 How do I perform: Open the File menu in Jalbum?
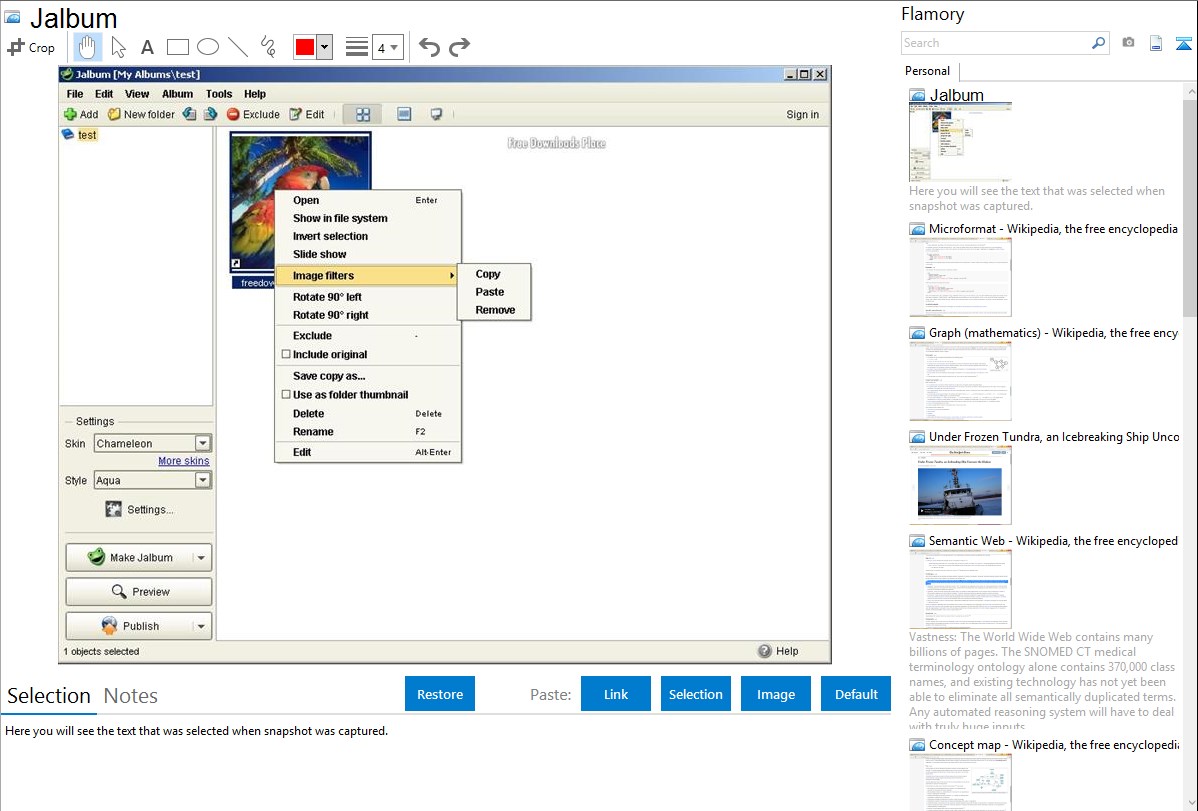click(x=75, y=94)
